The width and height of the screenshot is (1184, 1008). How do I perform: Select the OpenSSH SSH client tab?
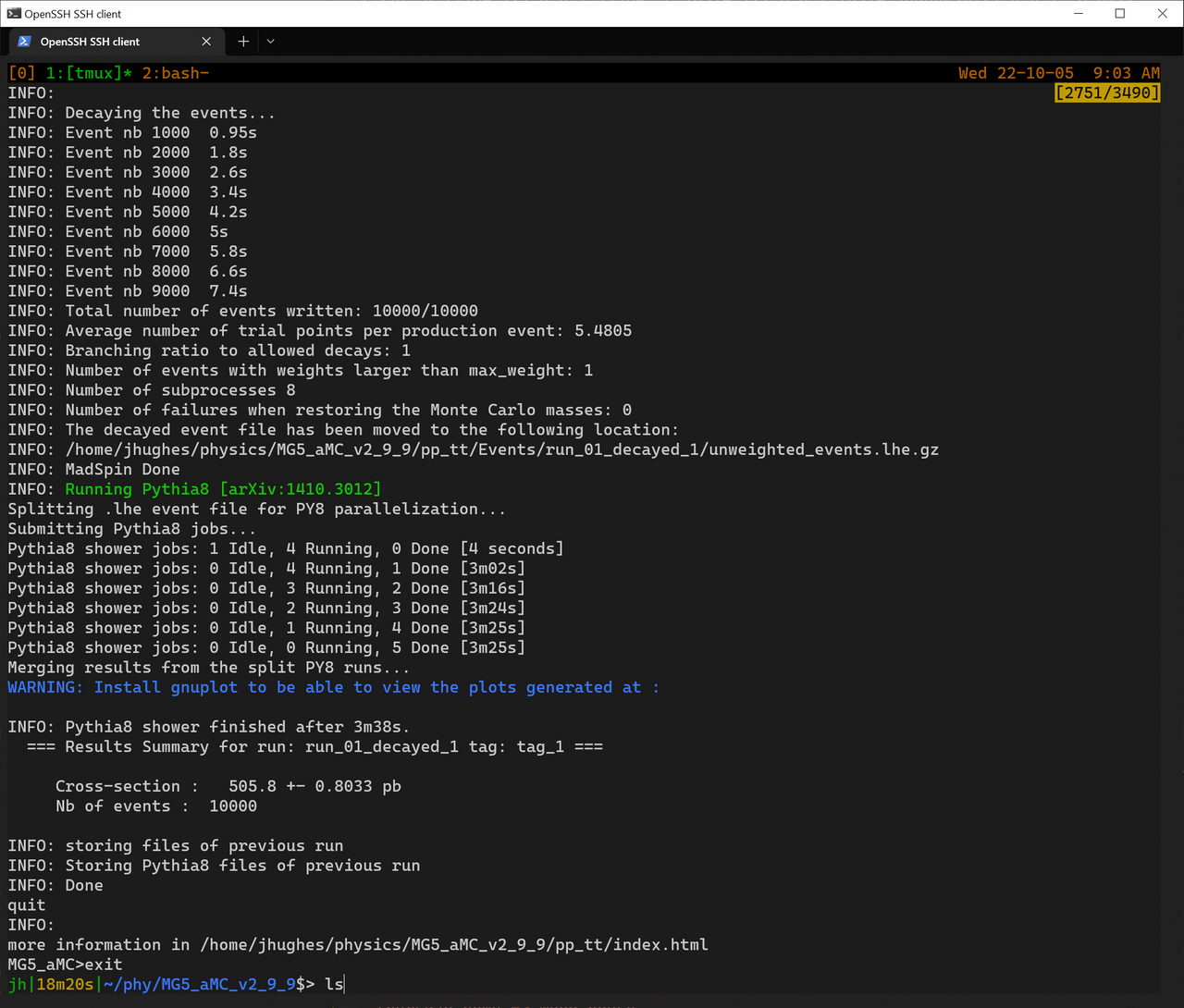(115, 42)
